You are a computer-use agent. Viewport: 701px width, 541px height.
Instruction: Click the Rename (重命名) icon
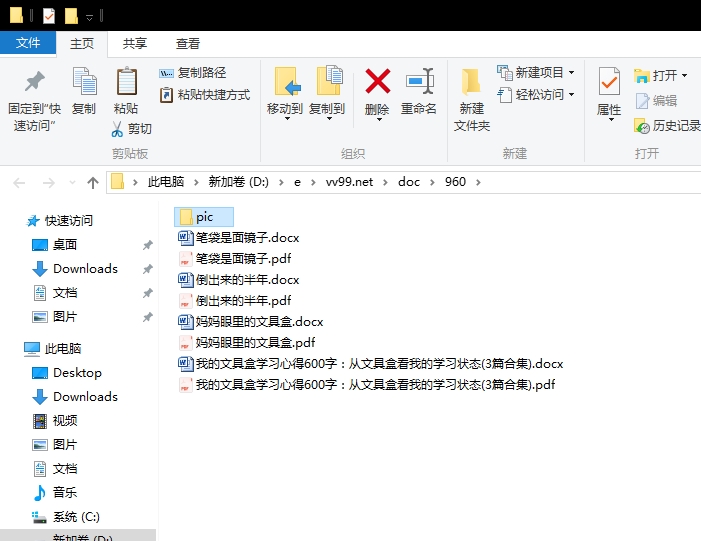(x=419, y=81)
